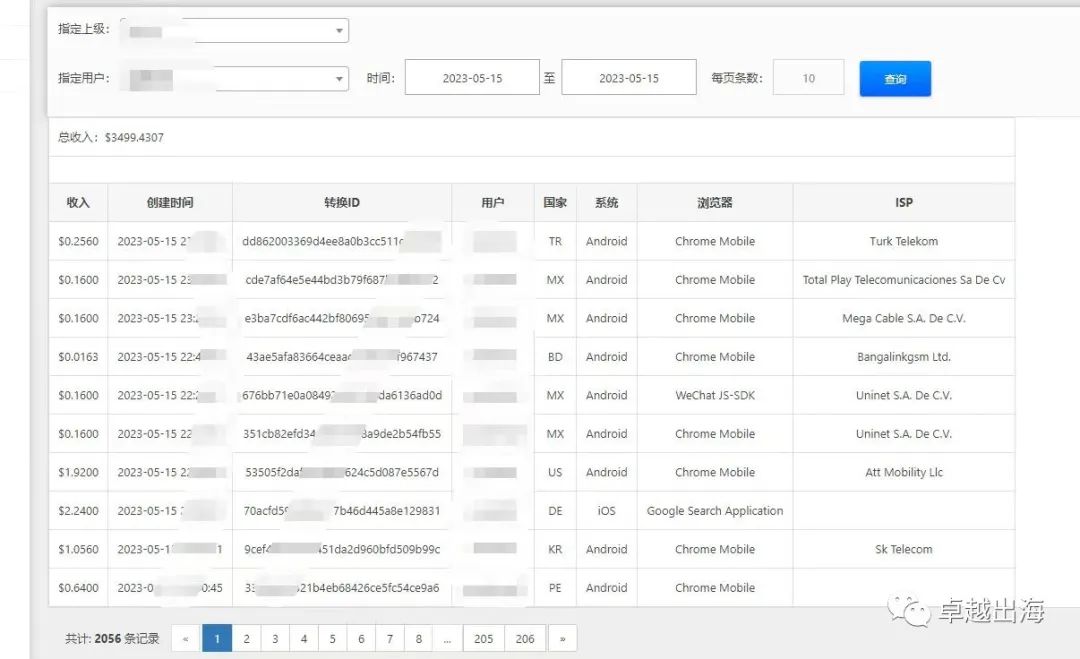
Task: Jump to page 5 in pagination
Action: [x=333, y=639]
